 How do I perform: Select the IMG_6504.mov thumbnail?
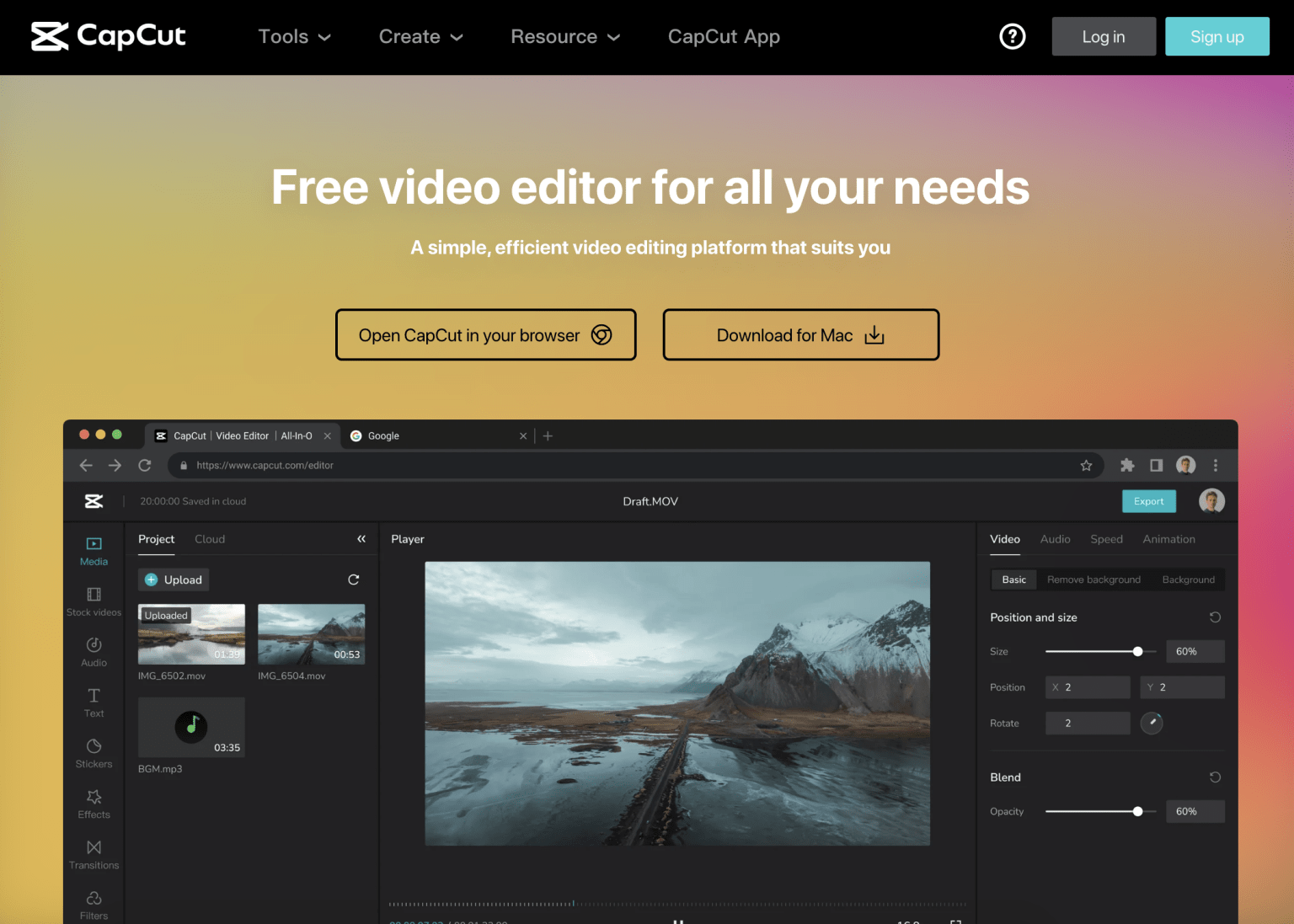coord(311,633)
